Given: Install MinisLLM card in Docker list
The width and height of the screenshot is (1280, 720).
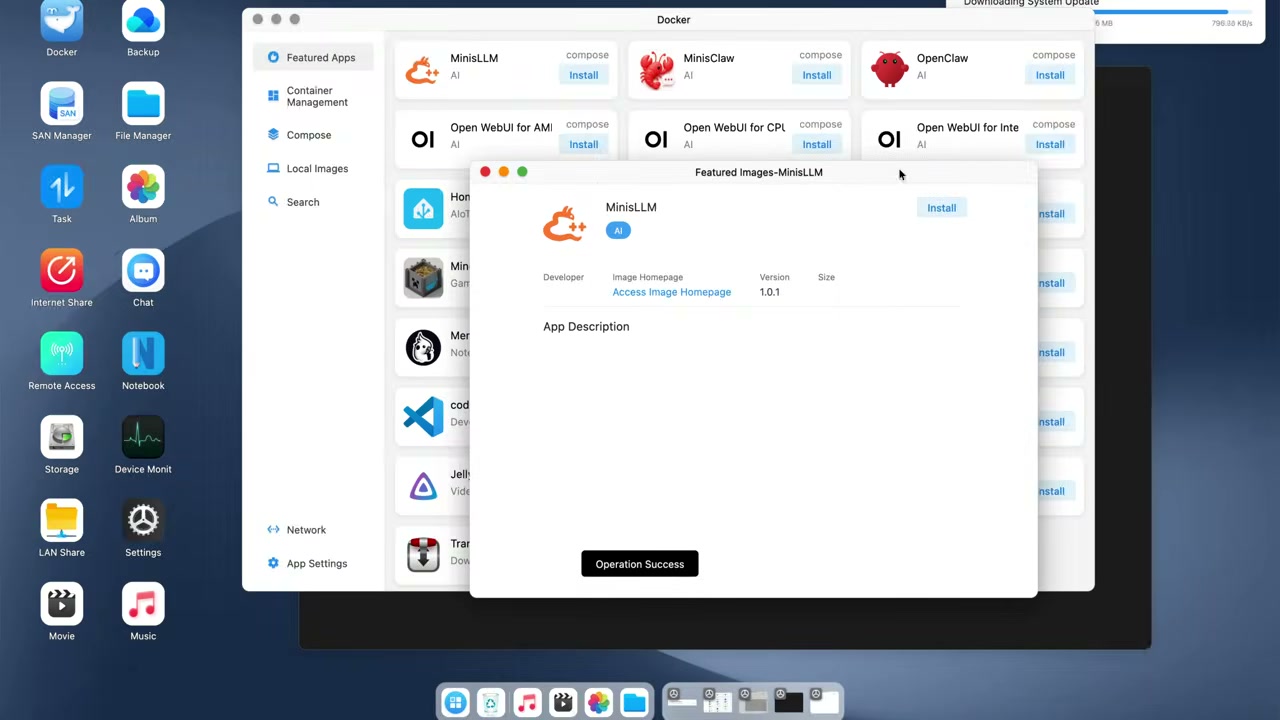Looking at the screenshot, I should click(x=583, y=75).
